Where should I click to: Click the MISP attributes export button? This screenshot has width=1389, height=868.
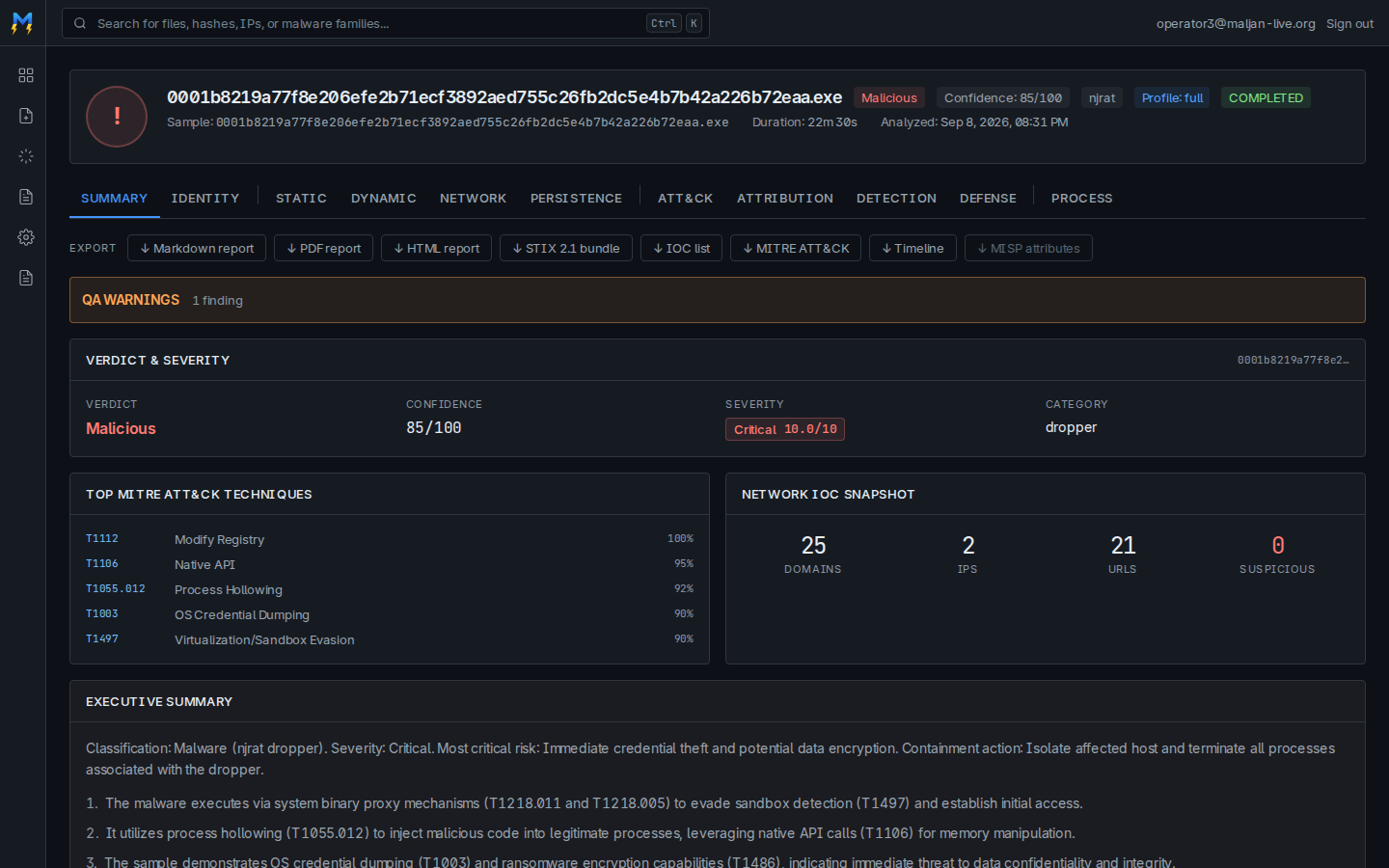click(x=1028, y=248)
